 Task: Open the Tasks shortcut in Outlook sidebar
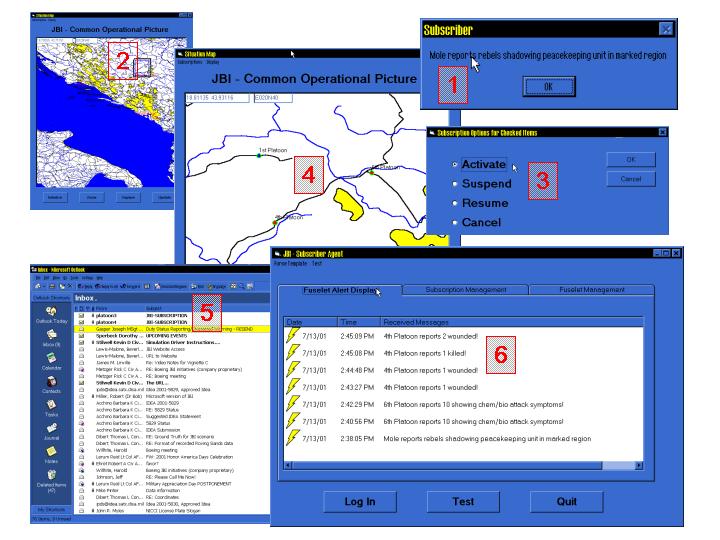[x=51, y=408]
